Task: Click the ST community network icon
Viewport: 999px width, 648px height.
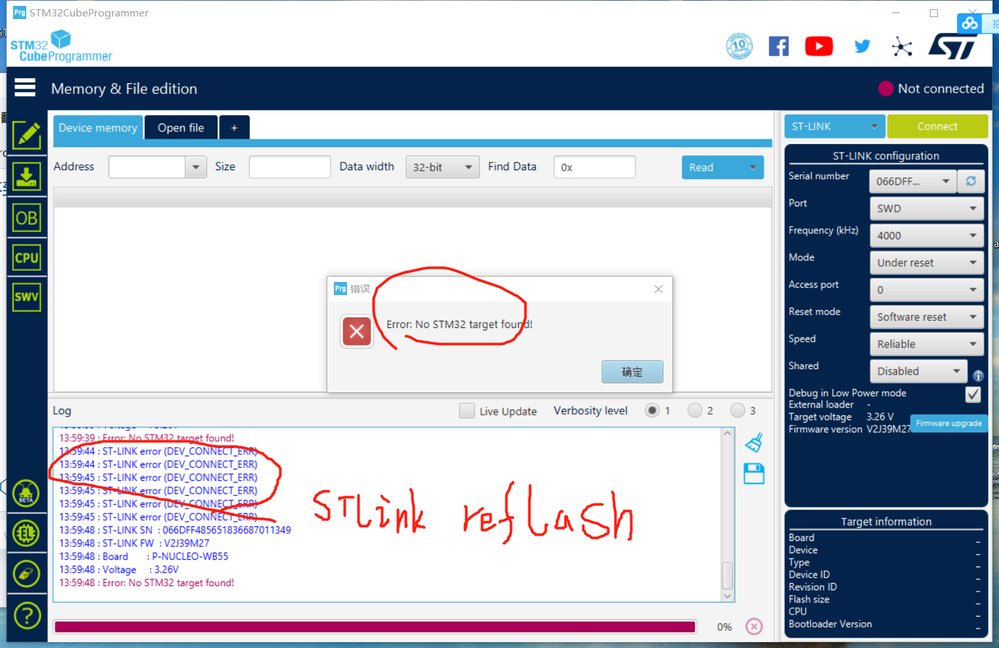Action: point(902,47)
